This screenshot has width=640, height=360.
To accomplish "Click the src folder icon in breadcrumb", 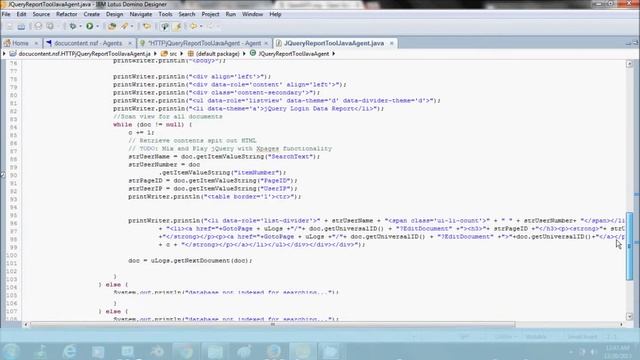I will point(164,53).
